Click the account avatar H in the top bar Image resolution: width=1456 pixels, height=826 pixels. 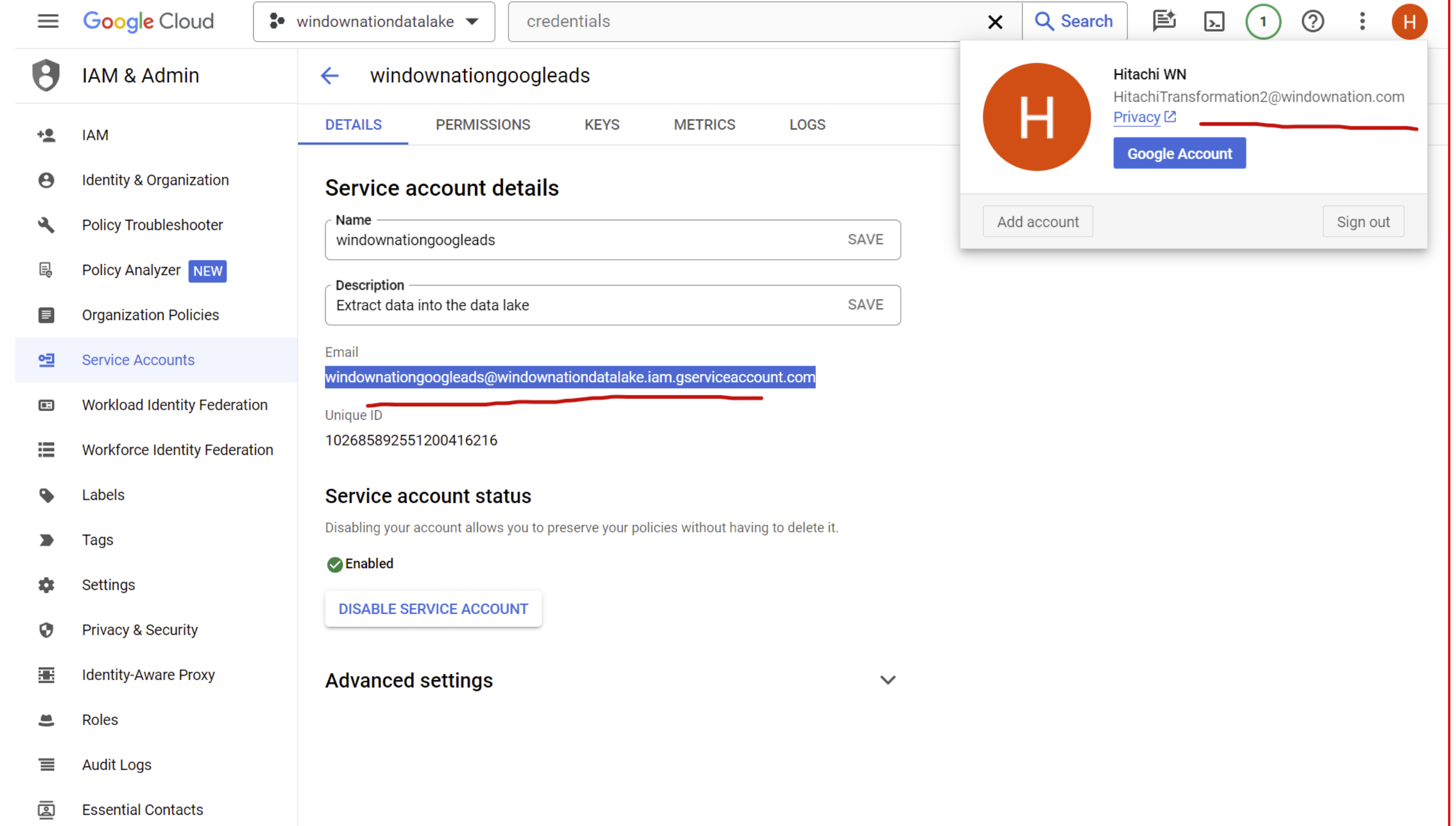click(x=1410, y=21)
